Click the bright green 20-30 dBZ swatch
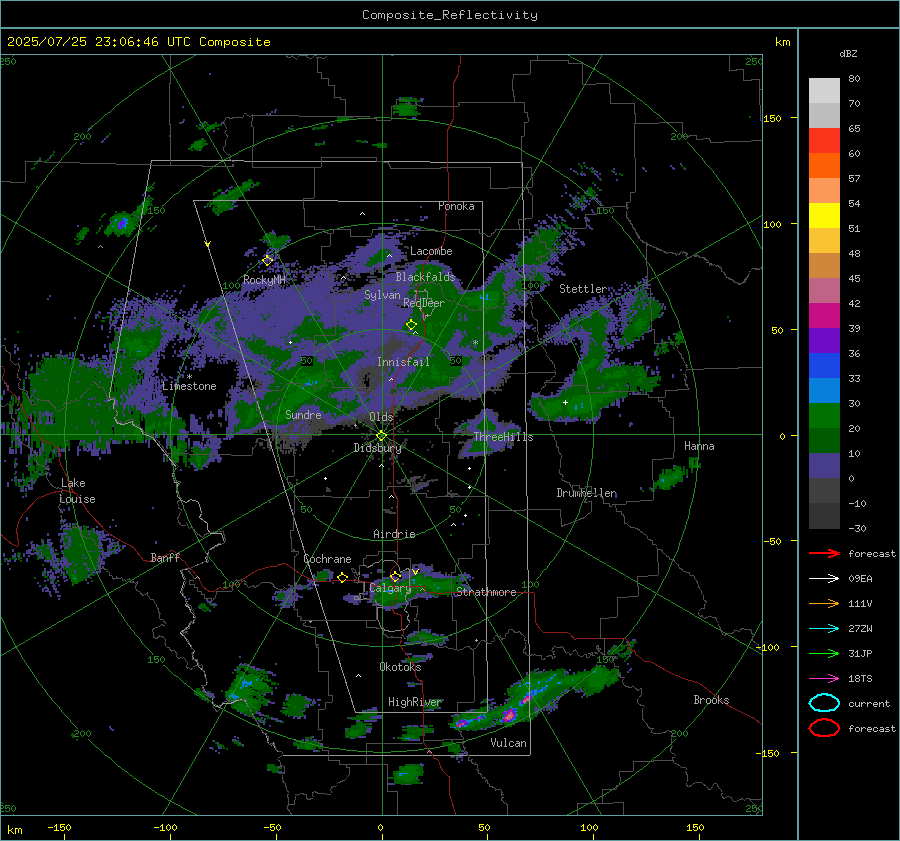Image resolution: width=900 pixels, height=841 pixels. [824, 416]
